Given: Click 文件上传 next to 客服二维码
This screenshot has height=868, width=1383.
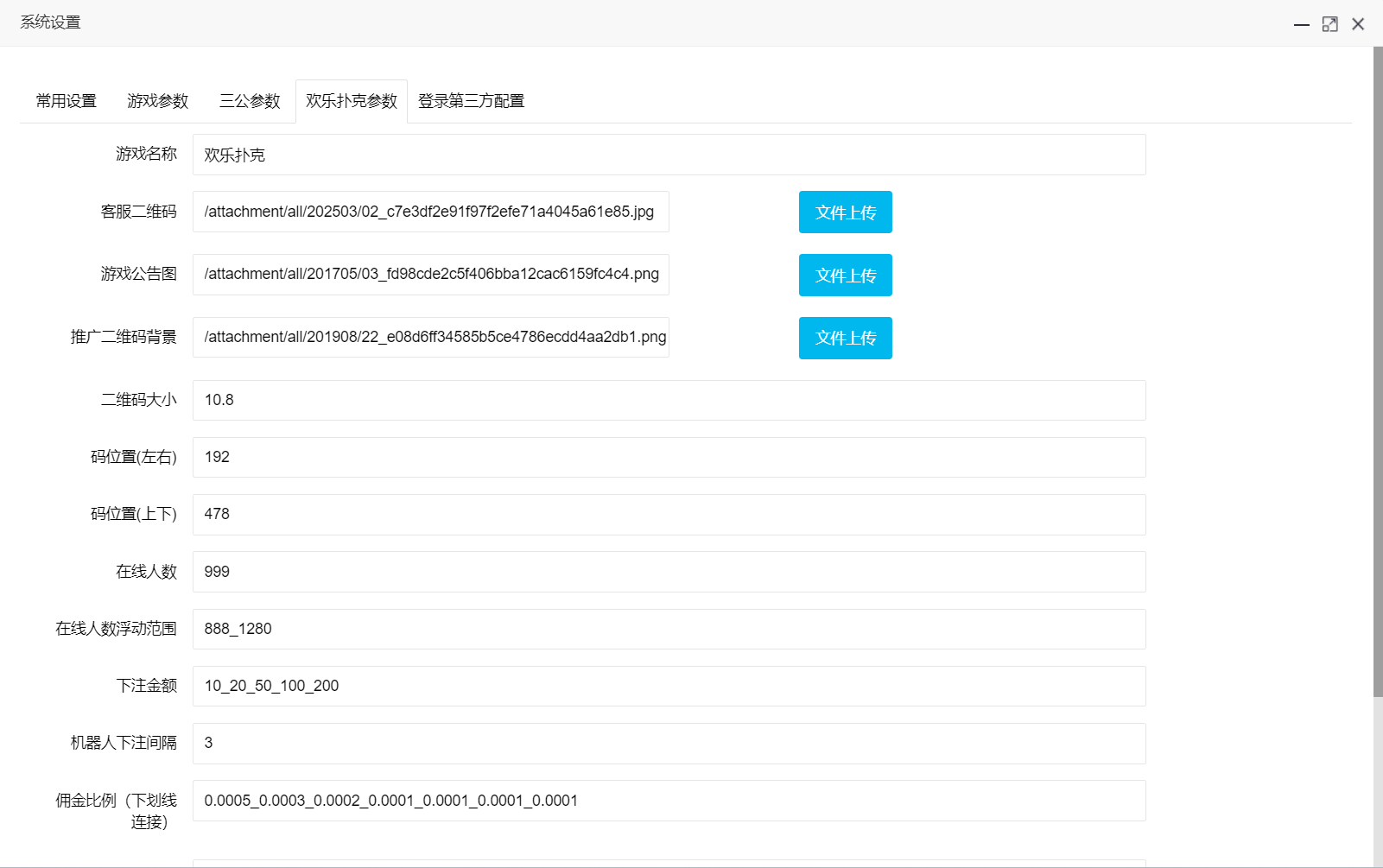Looking at the screenshot, I should point(845,212).
